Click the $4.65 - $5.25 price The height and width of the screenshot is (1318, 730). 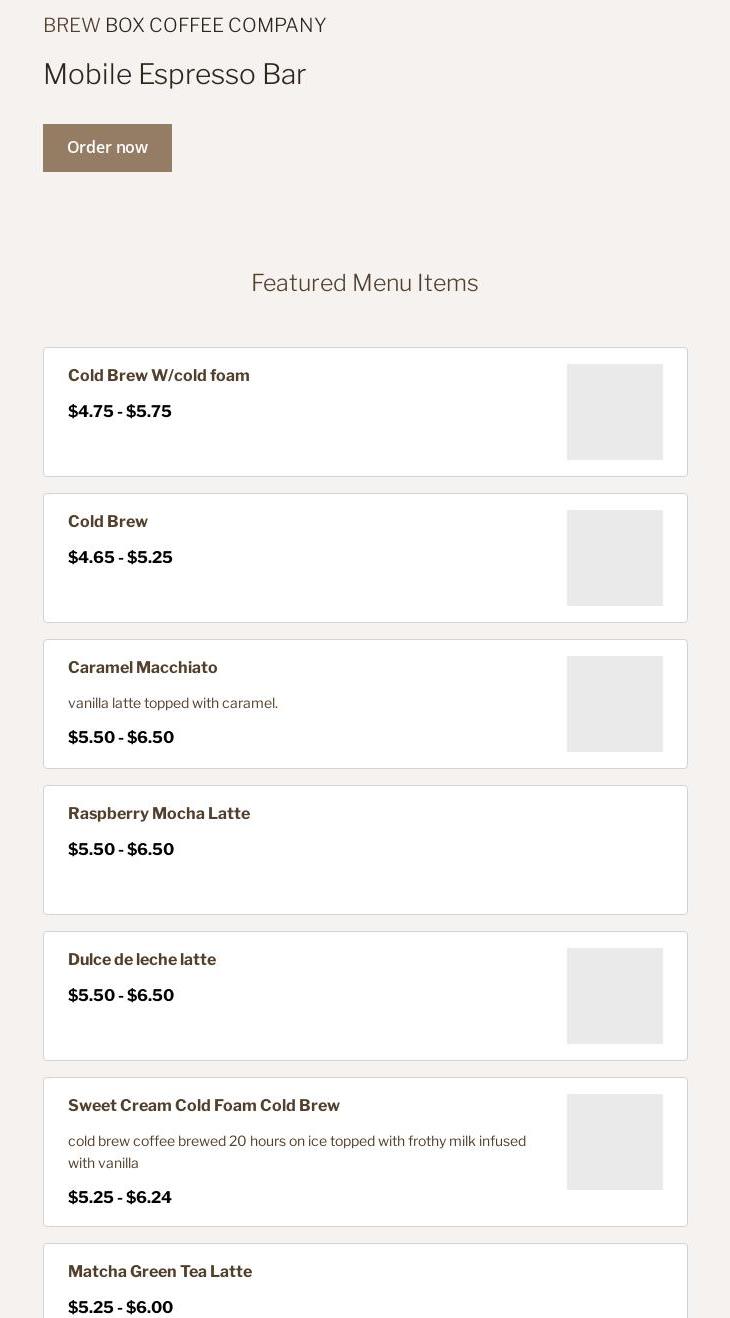120,558
